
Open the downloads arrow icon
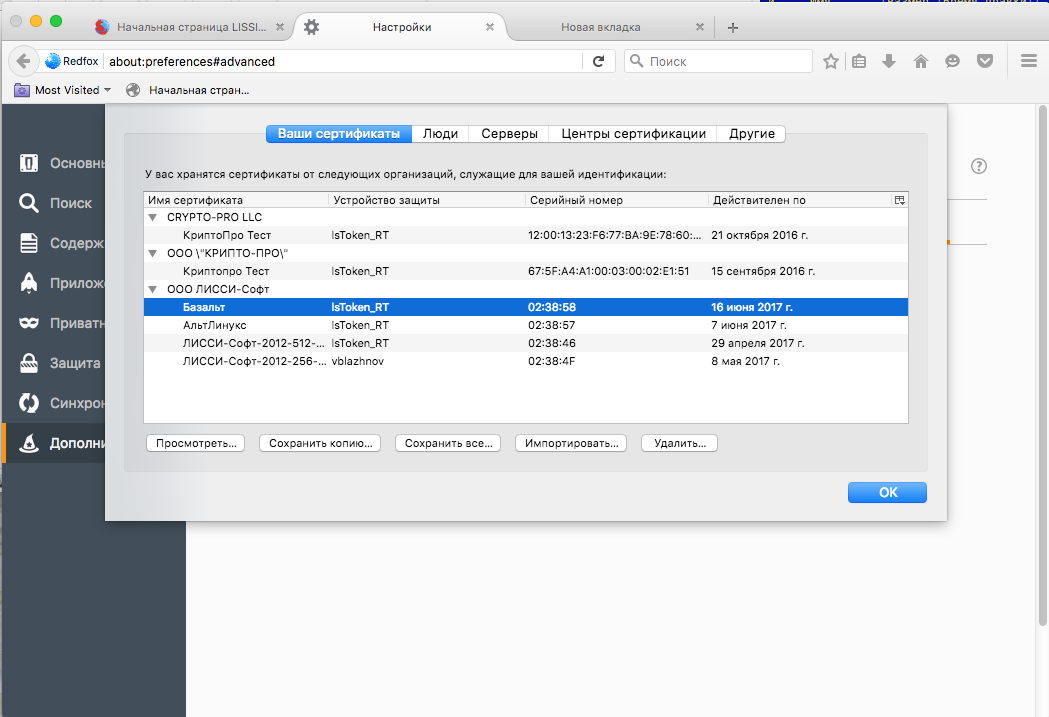coord(888,61)
